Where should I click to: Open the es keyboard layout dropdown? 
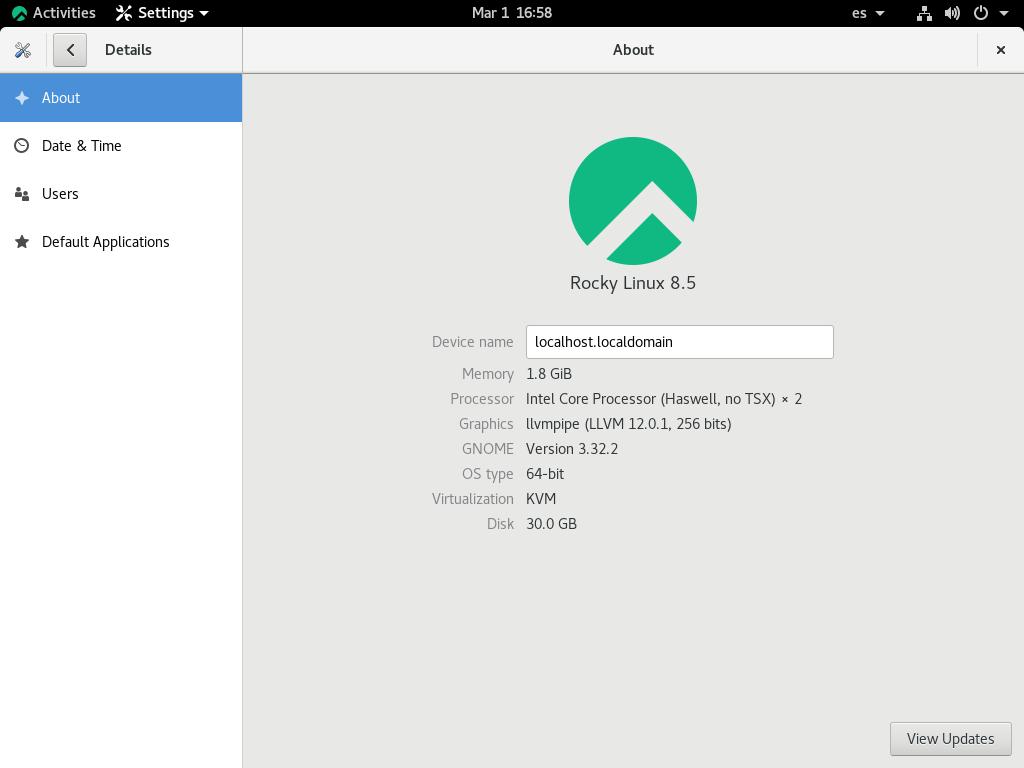pos(868,13)
